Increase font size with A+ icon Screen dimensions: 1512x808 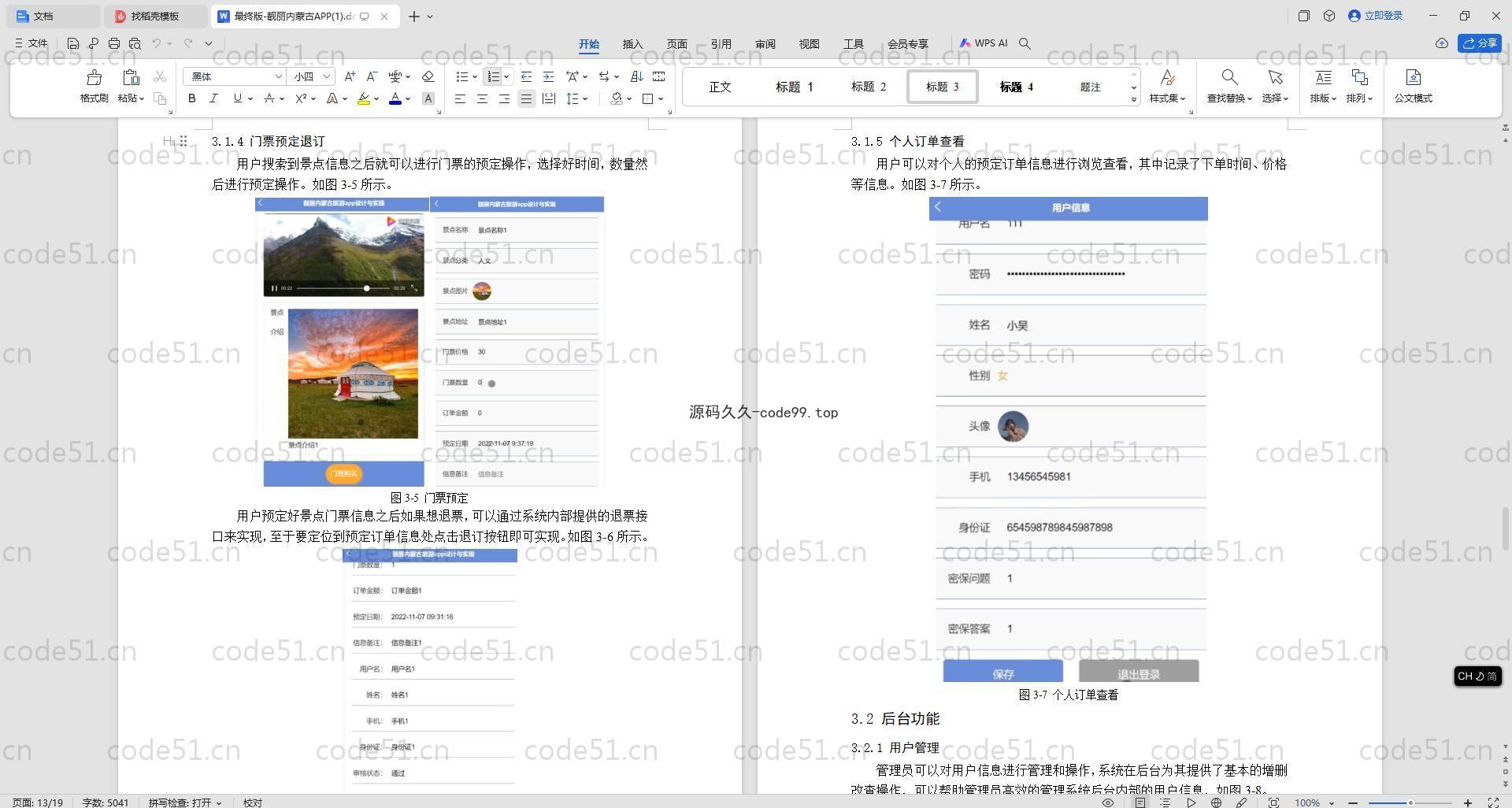[x=350, y=76]
